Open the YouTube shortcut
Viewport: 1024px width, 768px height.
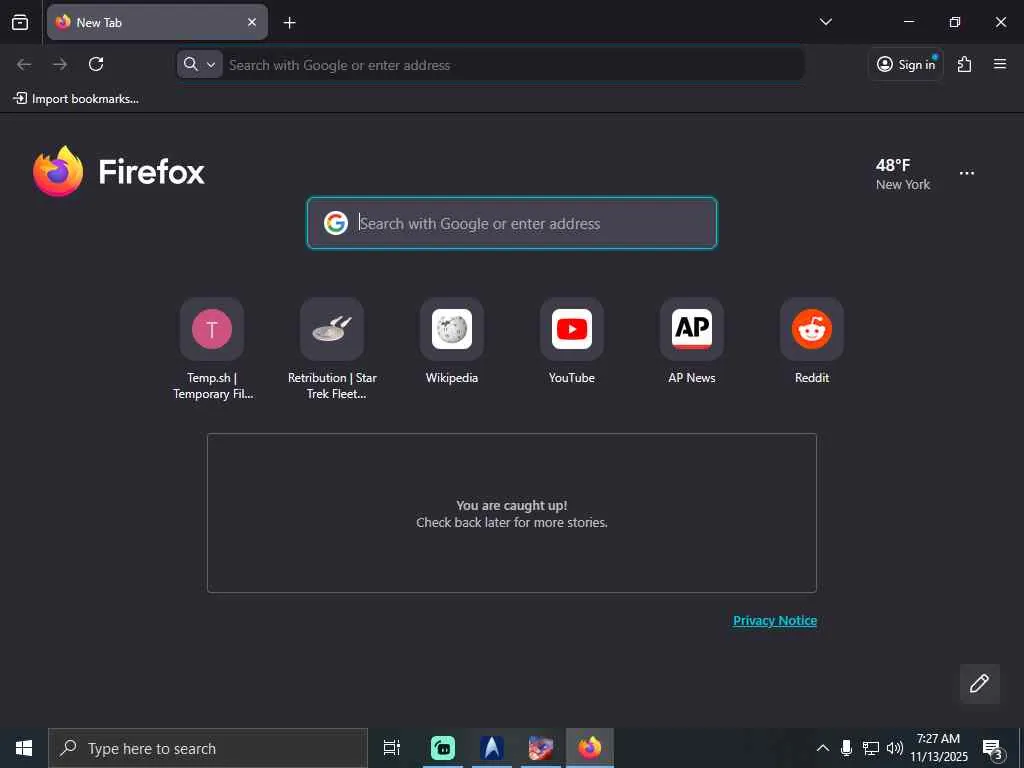572,342
